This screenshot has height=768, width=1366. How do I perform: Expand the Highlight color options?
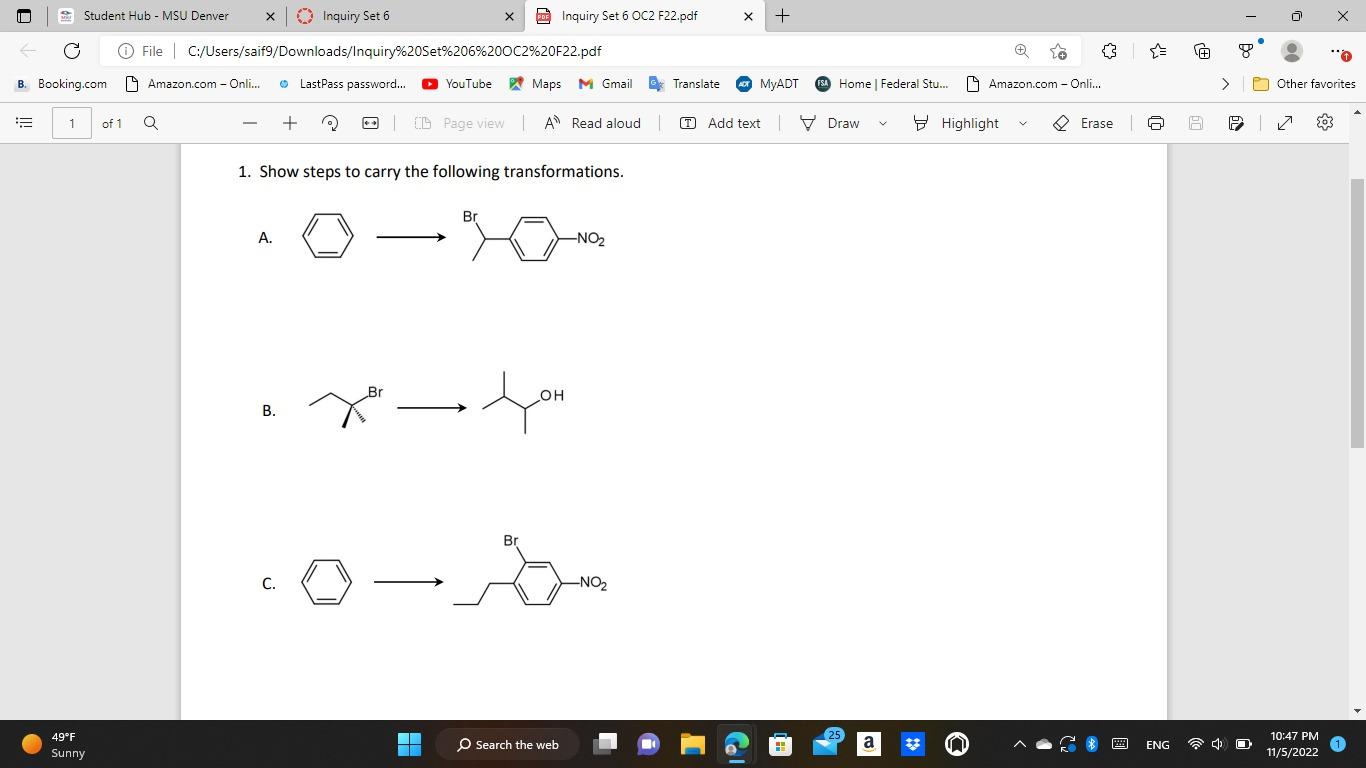pyautogui.click(x=1022, y=123)
